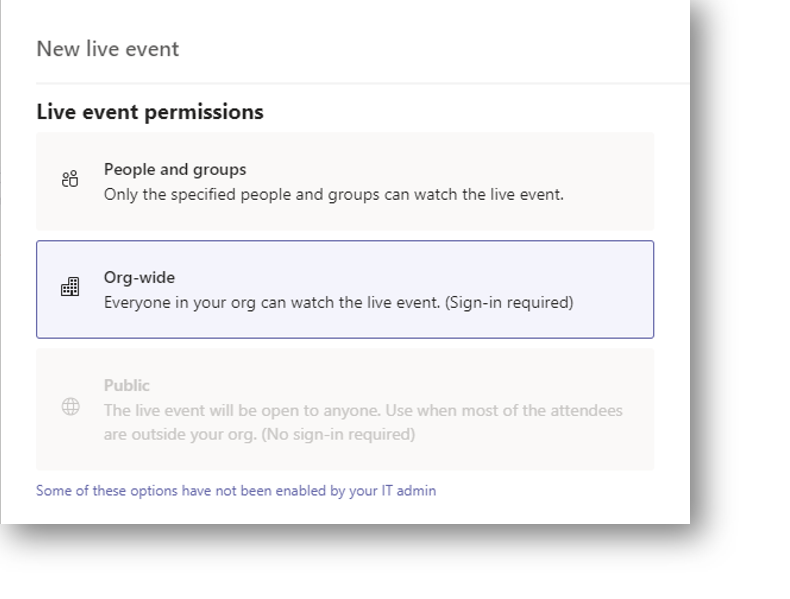Click the "Live event permissions" heading
The height and width of the screenshot is (599, 790).
pos(150,112)
